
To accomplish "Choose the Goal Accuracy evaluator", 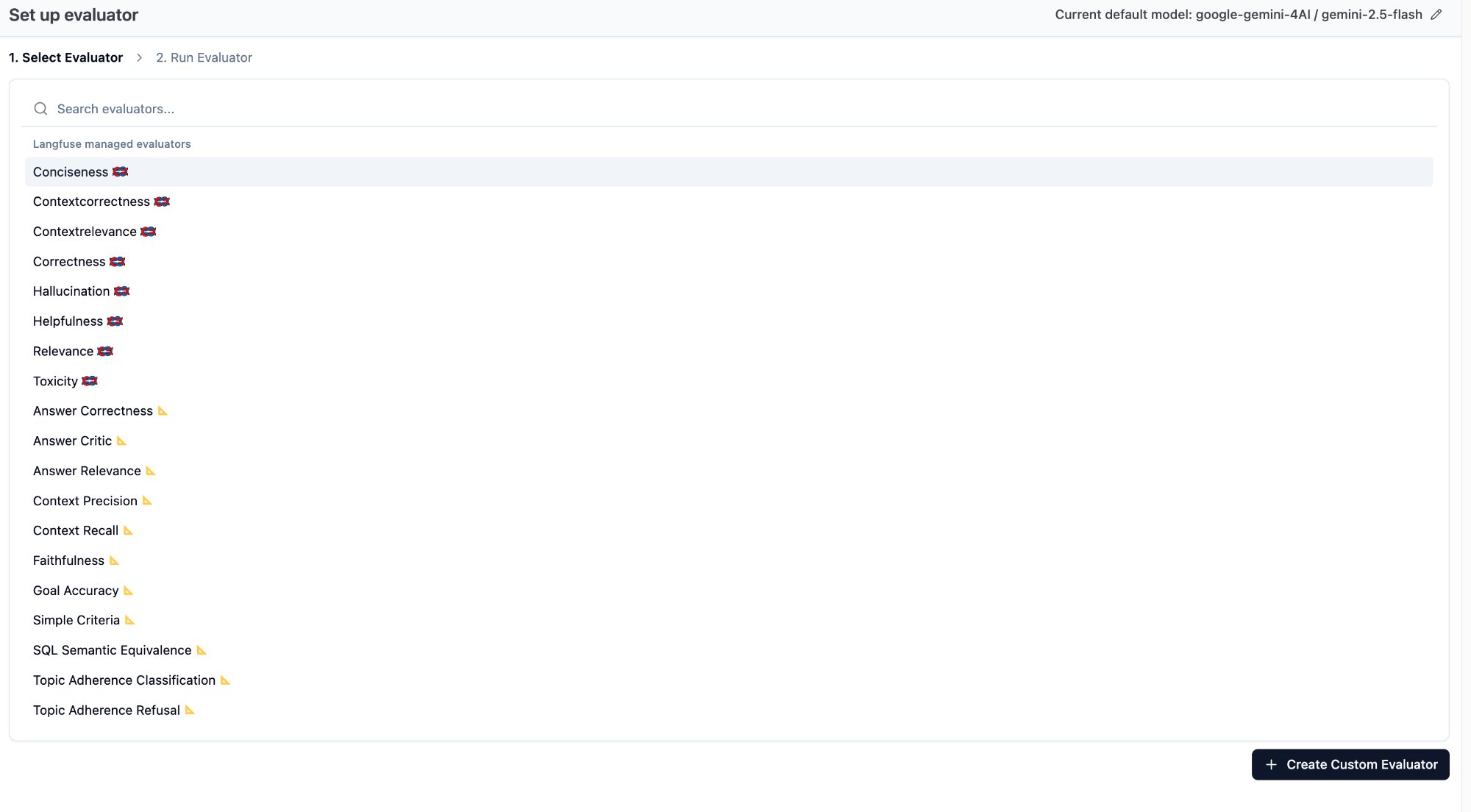I will 76,591.
